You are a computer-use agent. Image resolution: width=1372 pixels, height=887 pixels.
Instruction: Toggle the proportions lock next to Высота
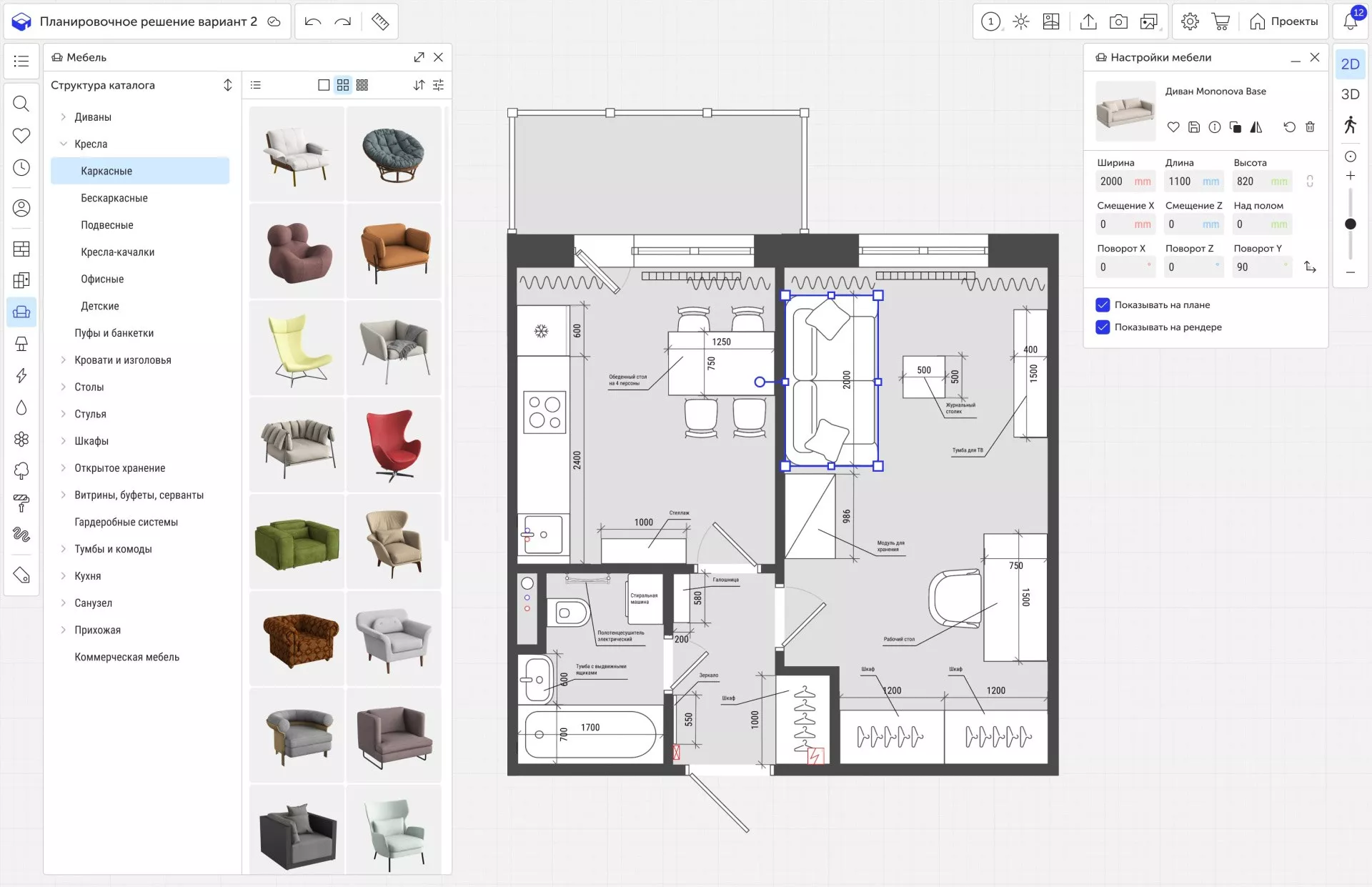pos(1310,182)
